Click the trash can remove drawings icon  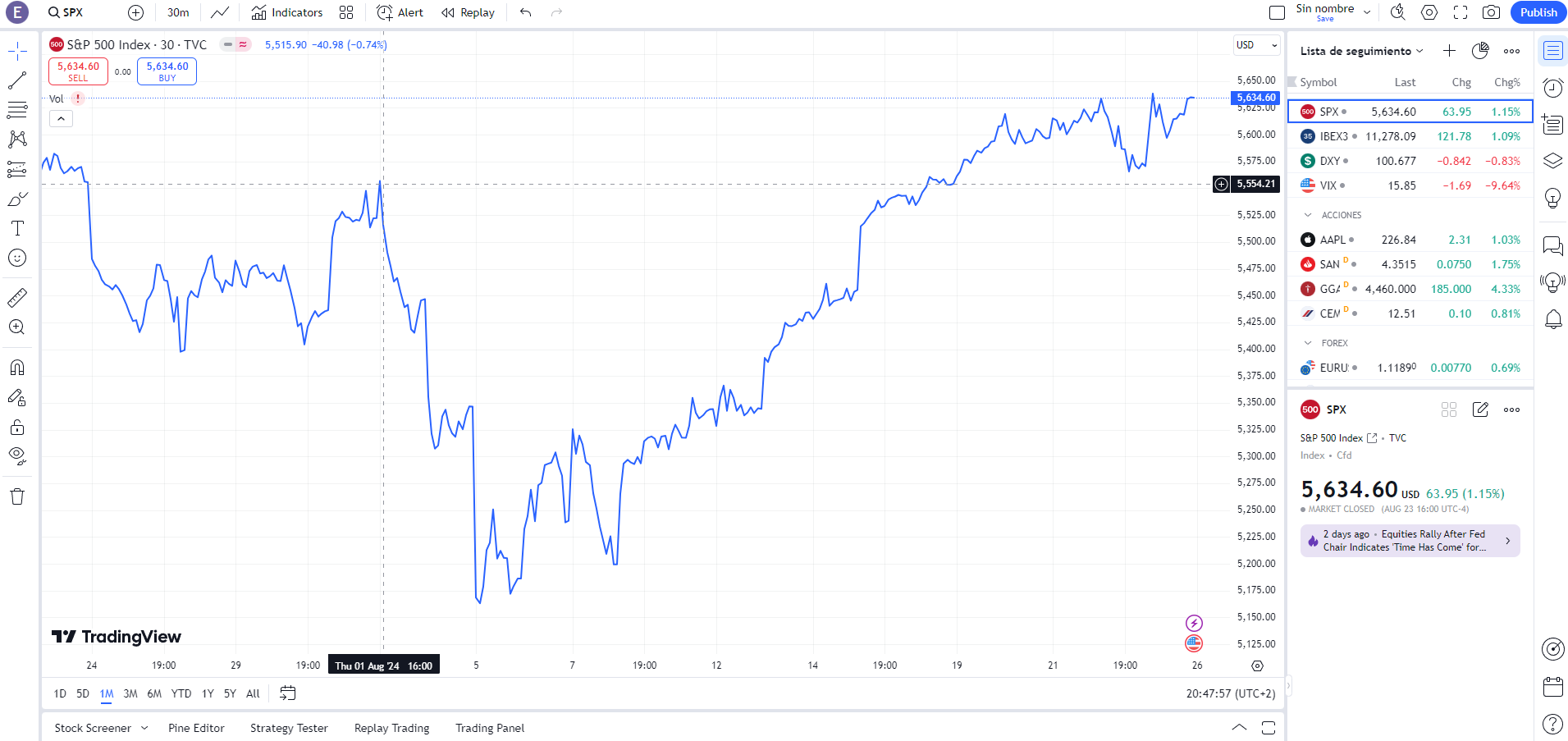(x=17, y=496)
